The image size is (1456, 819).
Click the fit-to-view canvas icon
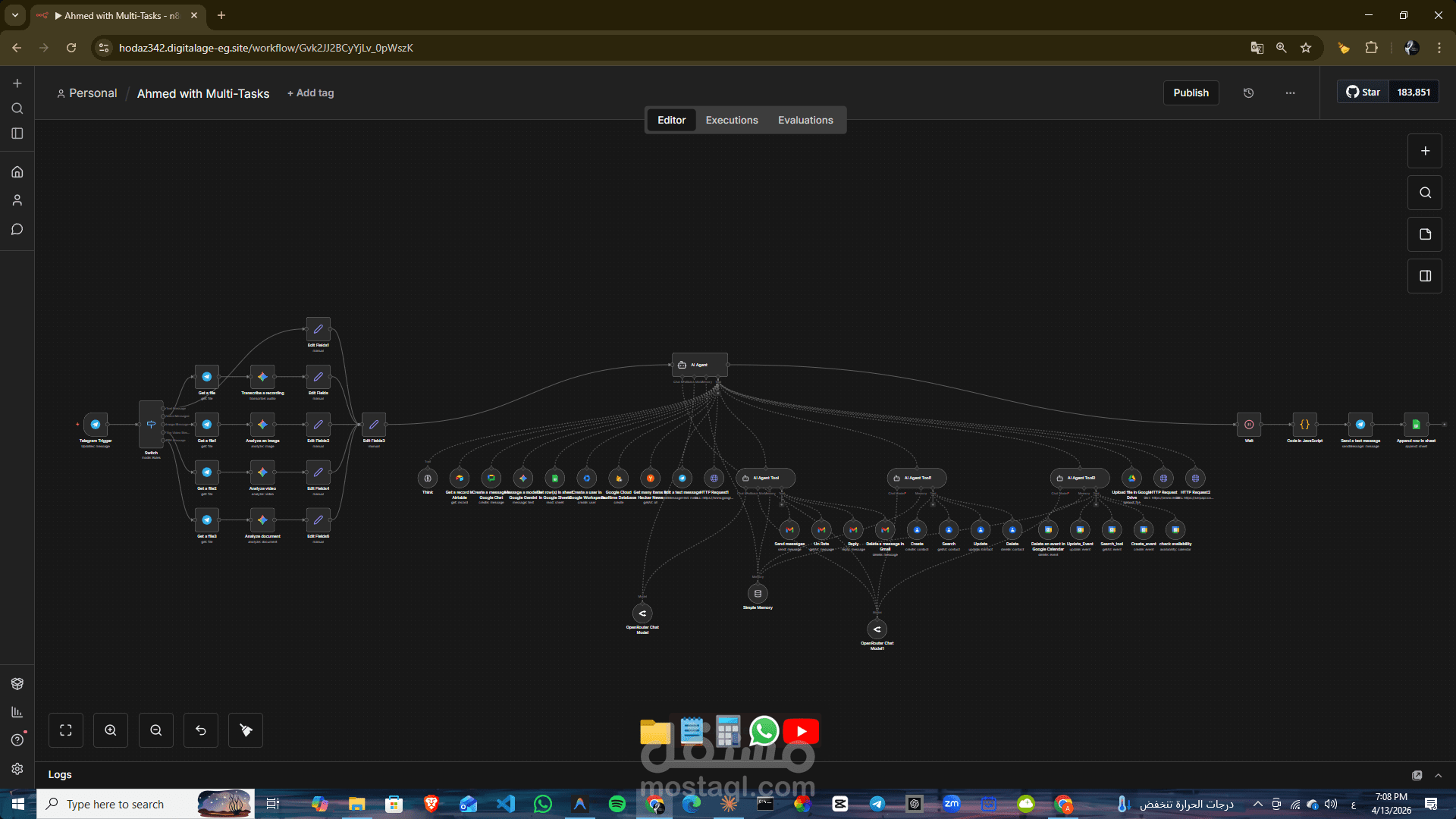[x=66, y=730]
